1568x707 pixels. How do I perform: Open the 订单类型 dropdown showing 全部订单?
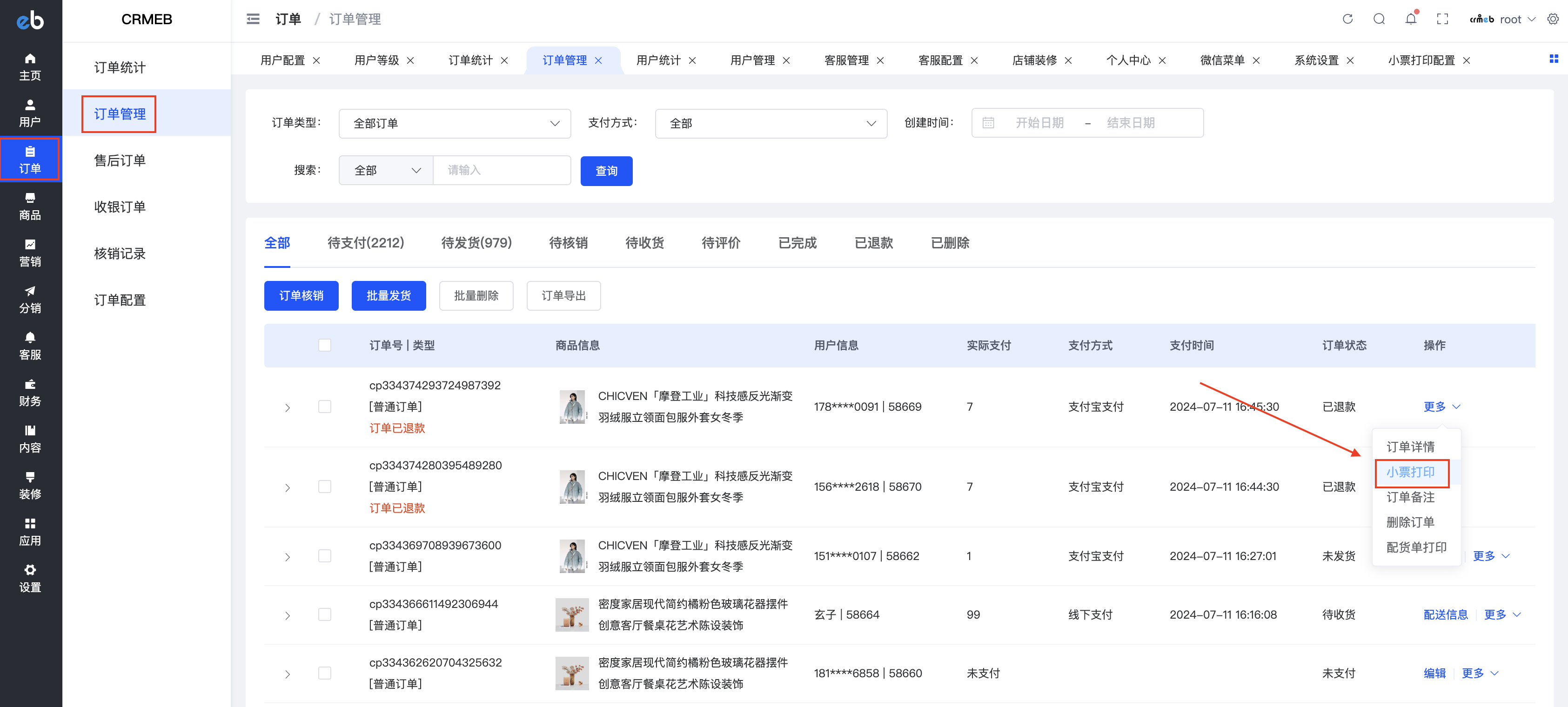(x=454, y=124)
